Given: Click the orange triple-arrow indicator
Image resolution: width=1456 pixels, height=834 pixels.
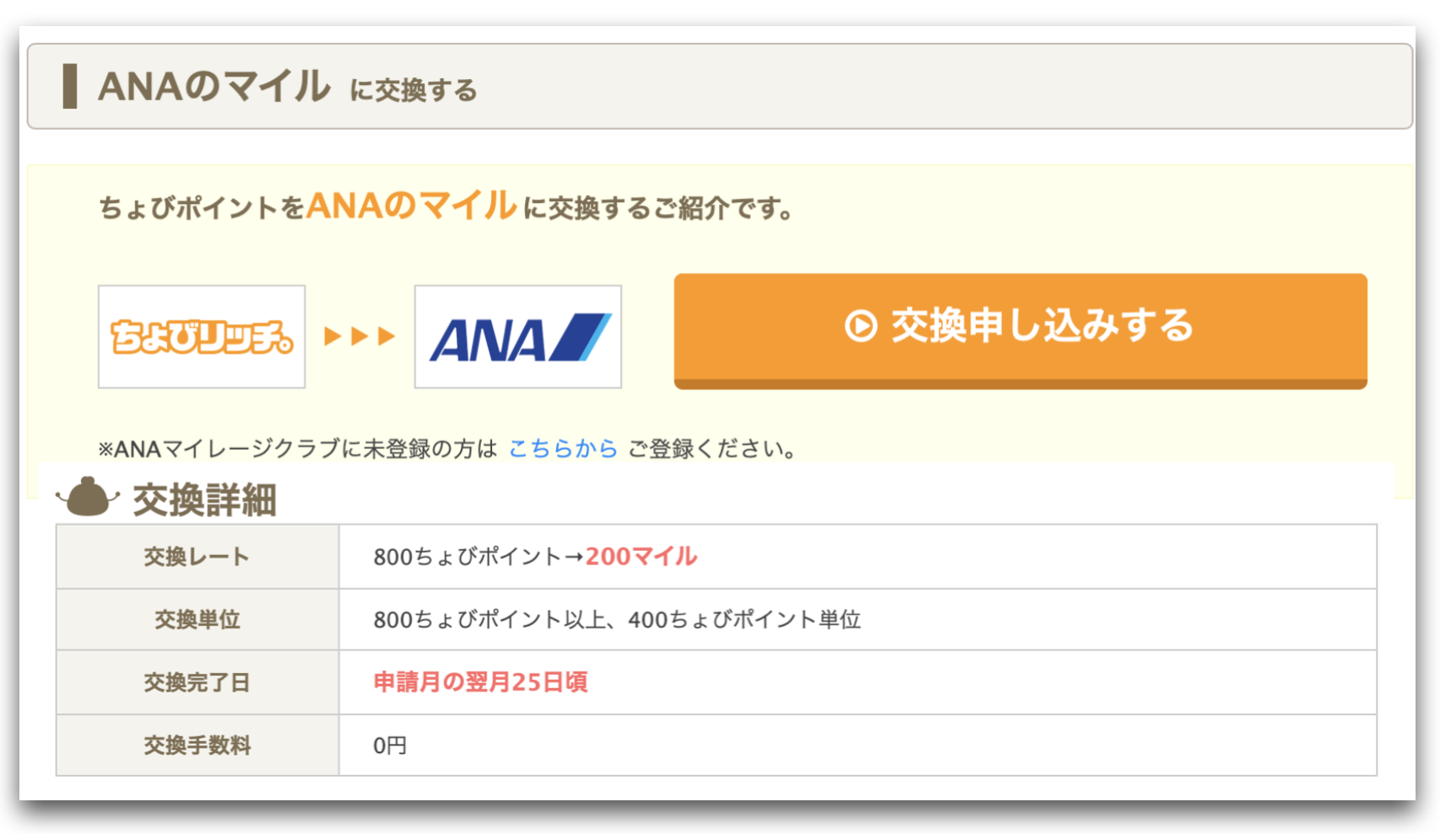Looking at the screenshot, I should tap(360, 336).
